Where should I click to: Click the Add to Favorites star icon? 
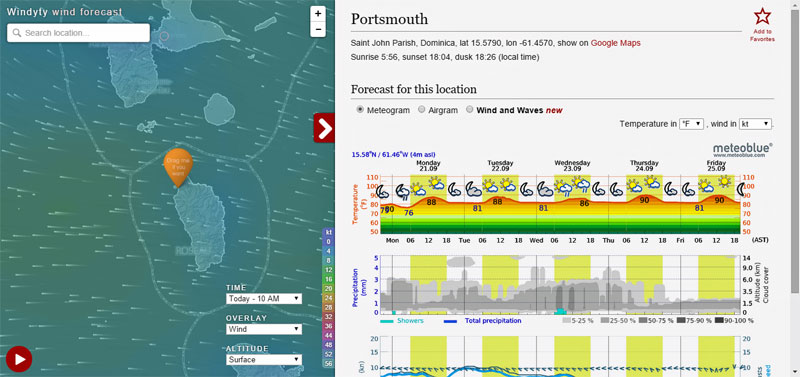[762, 17]
